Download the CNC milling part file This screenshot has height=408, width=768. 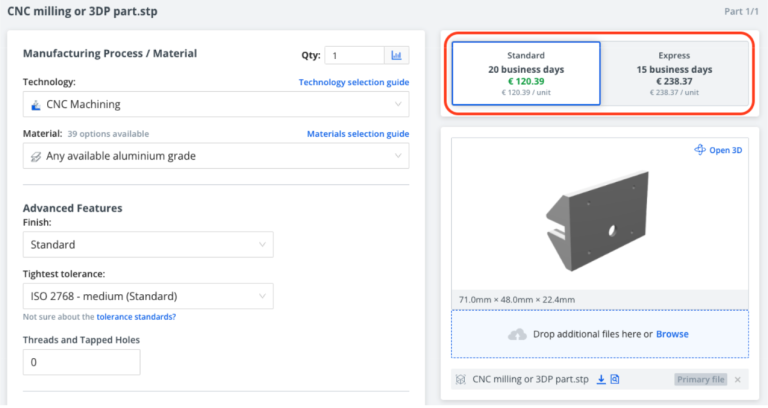click(601, 379)
